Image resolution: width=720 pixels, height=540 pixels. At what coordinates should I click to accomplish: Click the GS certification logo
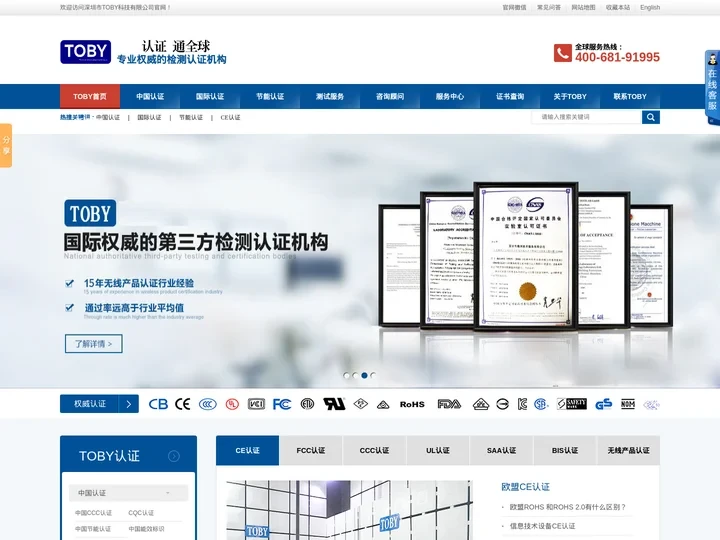pos(603,404)
